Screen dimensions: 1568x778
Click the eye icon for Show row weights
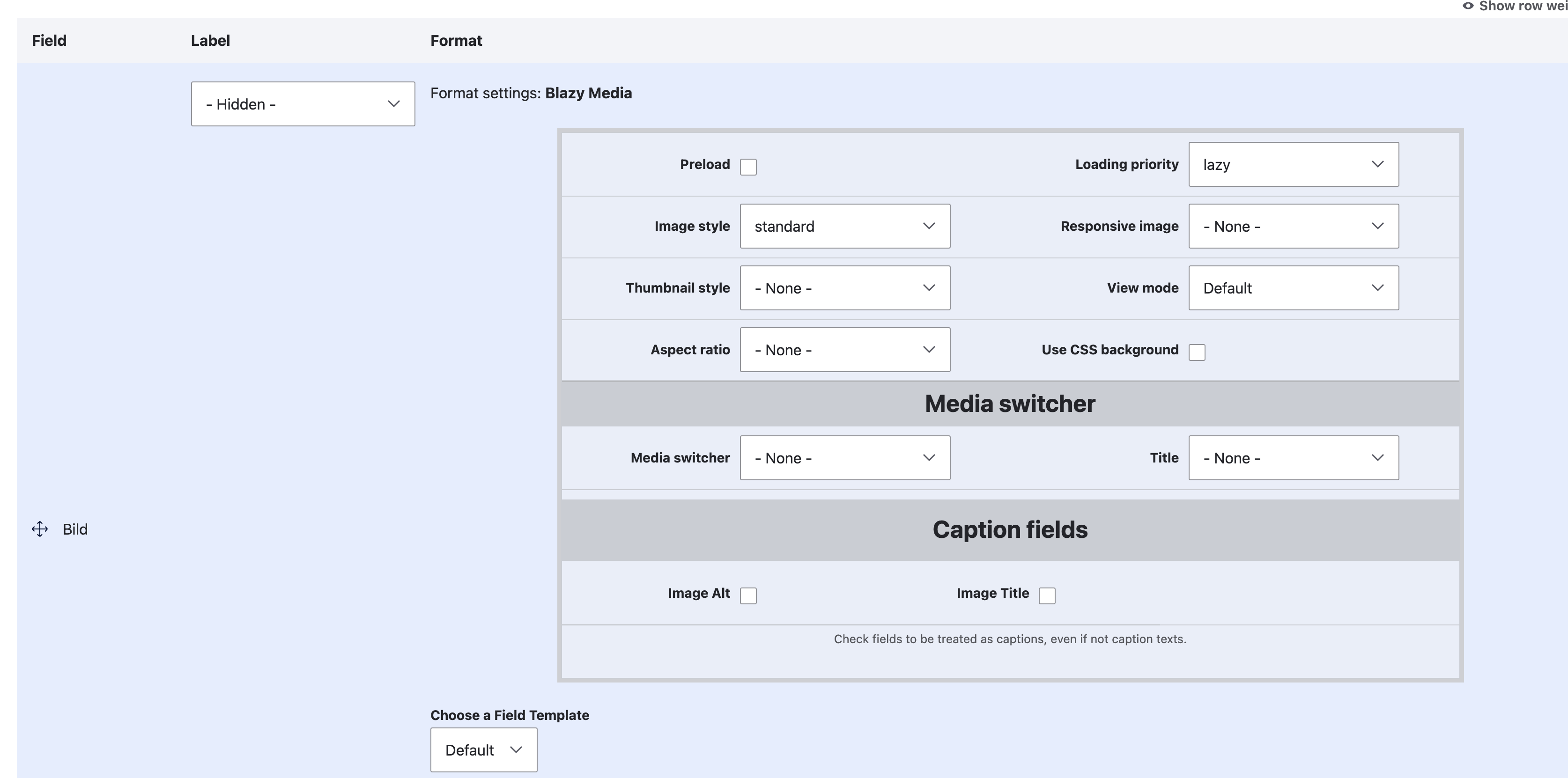point(1468,6)
